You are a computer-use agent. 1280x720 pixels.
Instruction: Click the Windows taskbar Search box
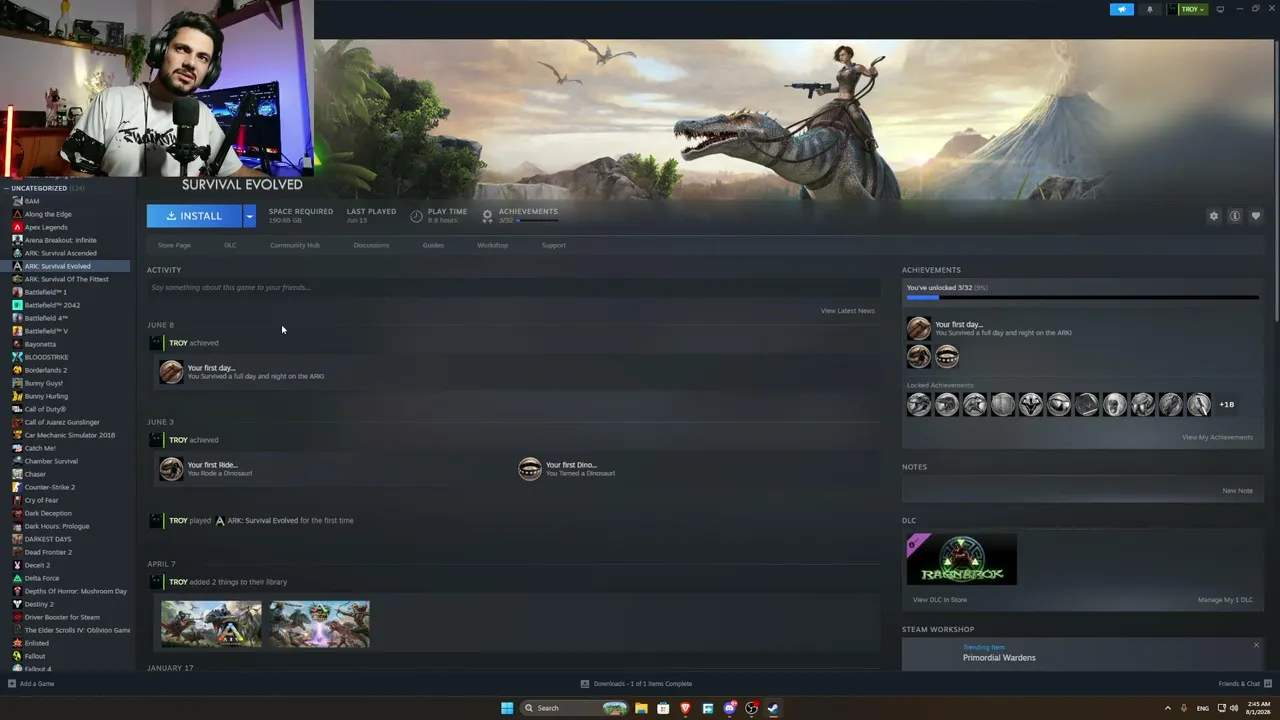[x=575, y=708]
